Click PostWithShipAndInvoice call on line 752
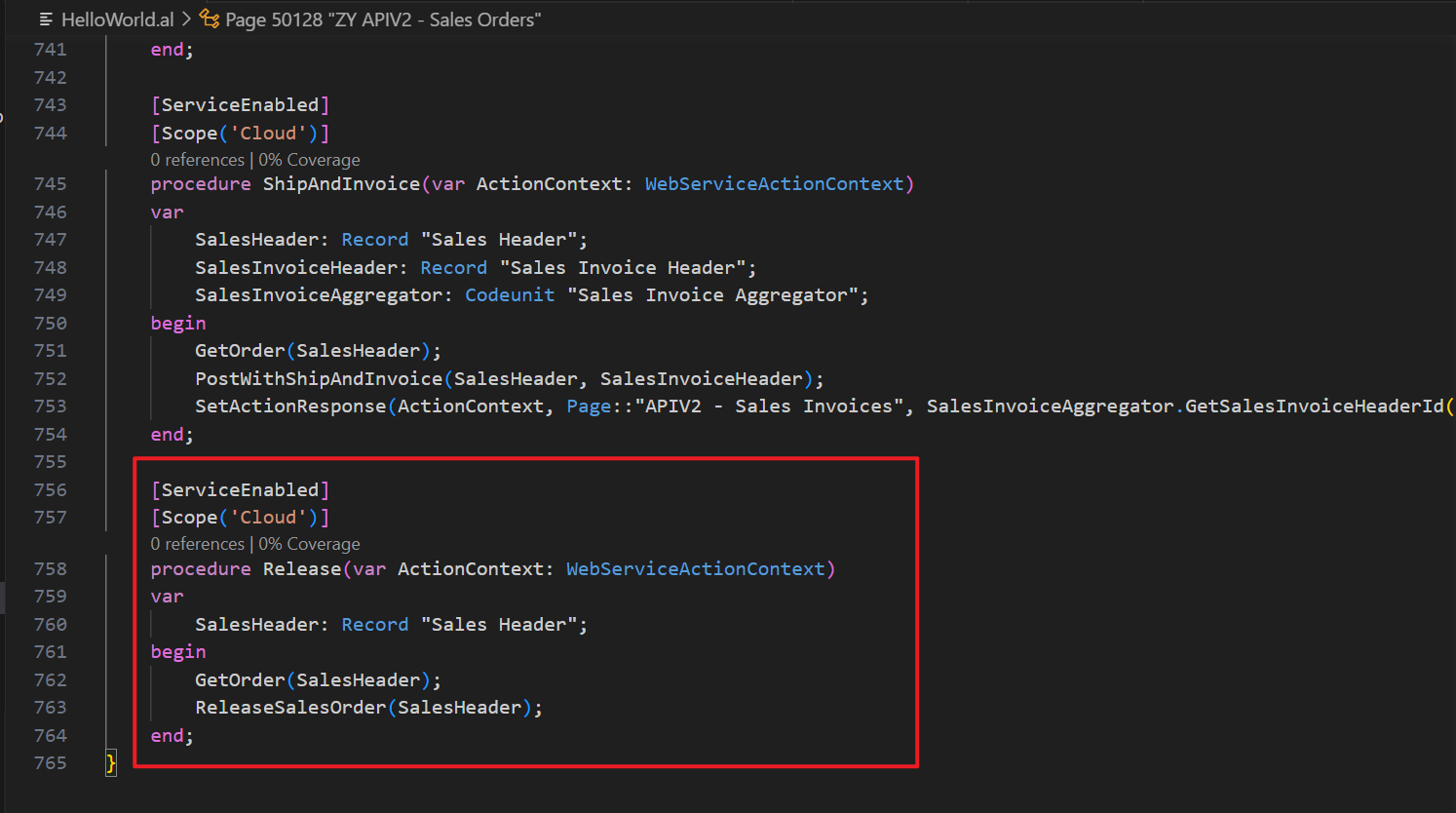Image resolution: width=1456 pixels, height=813 pixels. (x=319, y=379)
